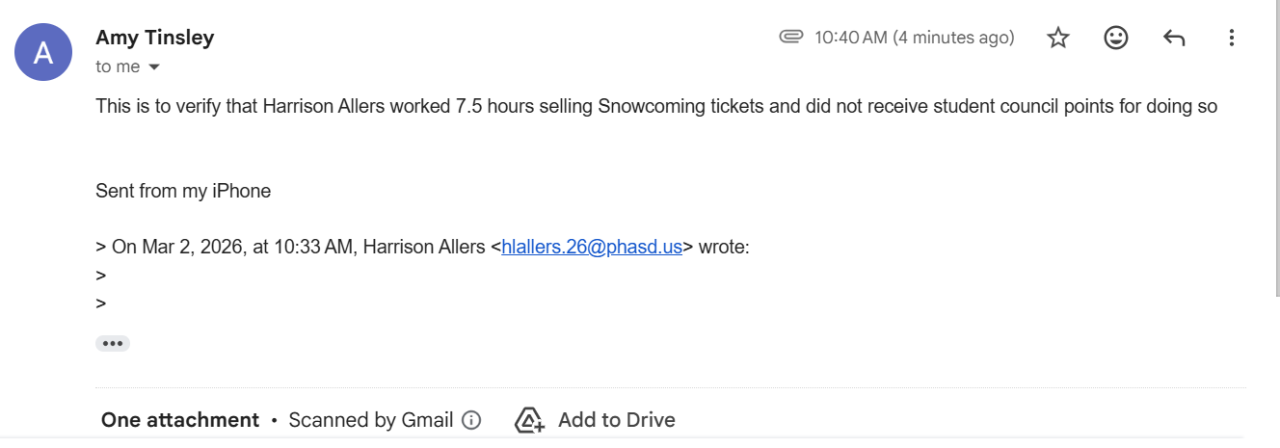The width and height of the screenshot is (1280, 448).
Task: Expand recipient details arrow next to "to me"
Action: tap(154, 67)
